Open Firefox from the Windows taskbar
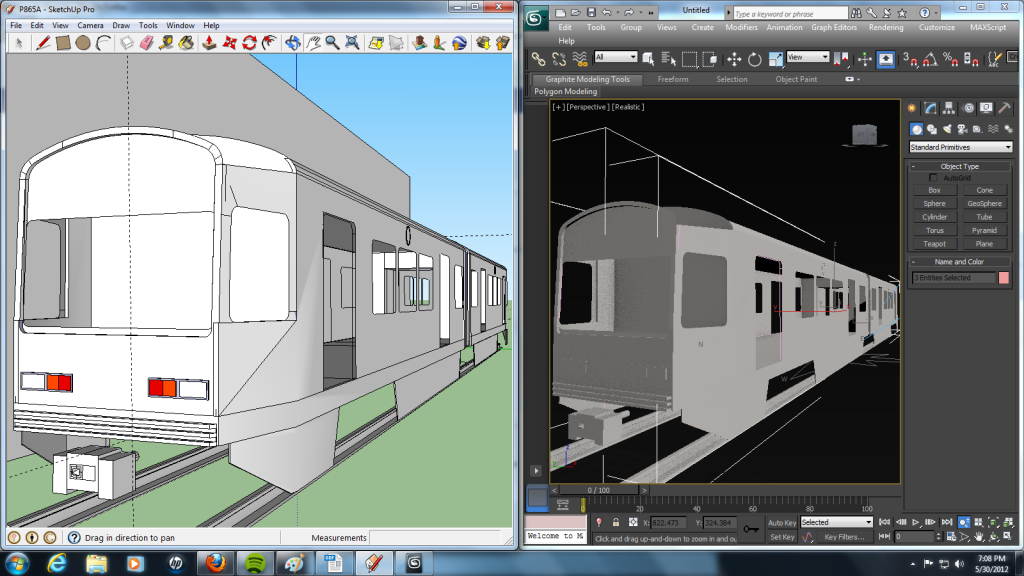Screen dimensions: 1024x576 pyautogui.click(x=215, y=563)
